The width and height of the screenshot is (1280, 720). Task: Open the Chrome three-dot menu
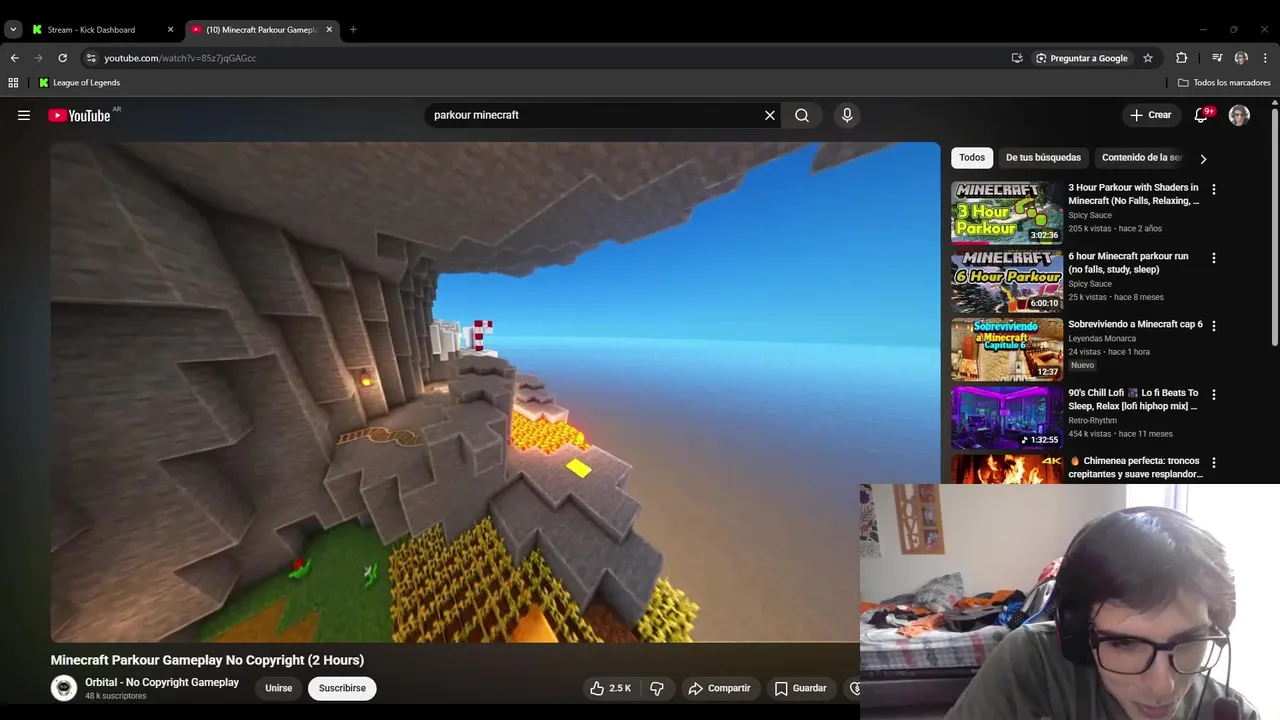pos(1265,58)
